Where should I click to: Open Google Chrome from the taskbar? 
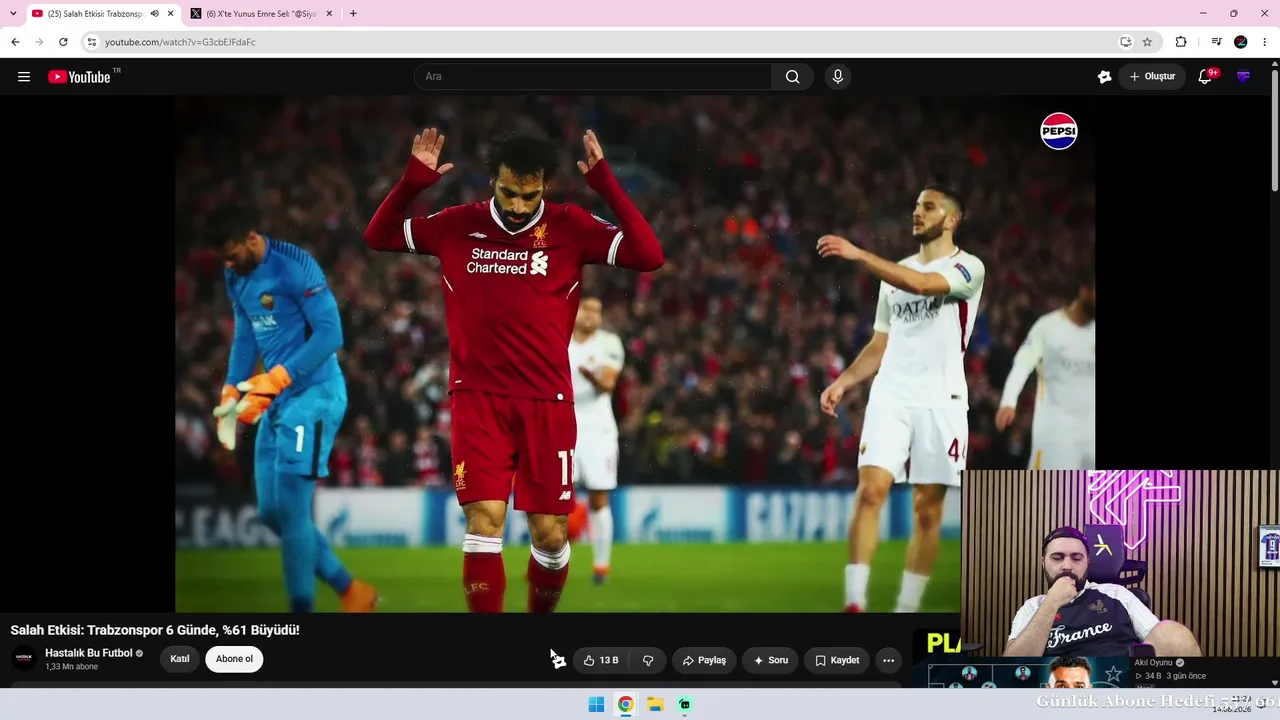625,704
